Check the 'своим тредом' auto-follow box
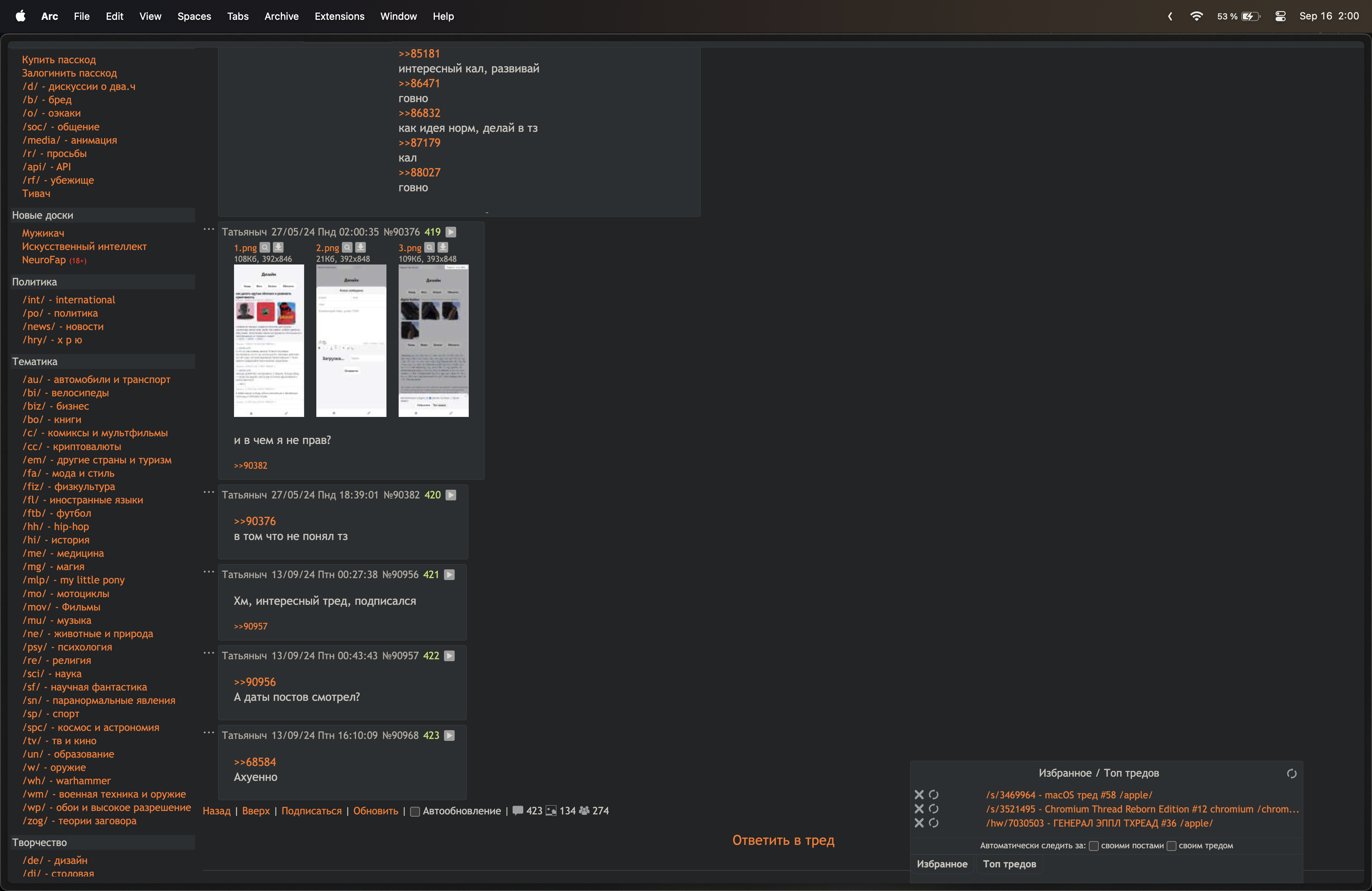1372x891 pixels. [1171, 846]
